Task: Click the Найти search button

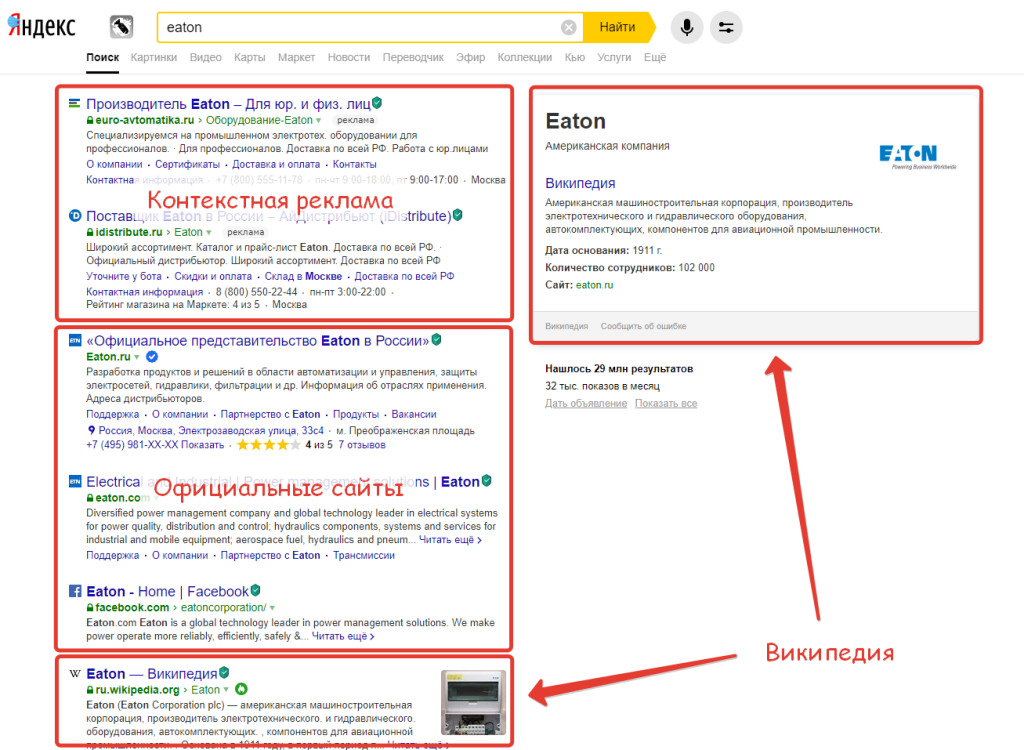Action: click(617, 27)
